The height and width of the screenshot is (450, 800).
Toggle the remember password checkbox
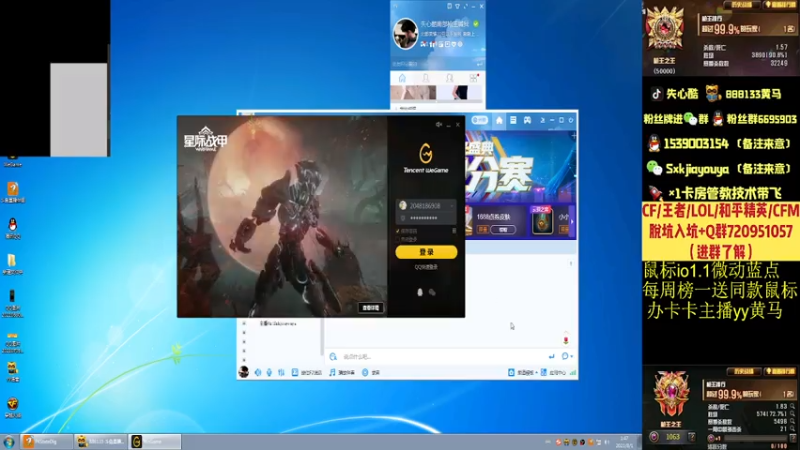click(x=398, y=231)
